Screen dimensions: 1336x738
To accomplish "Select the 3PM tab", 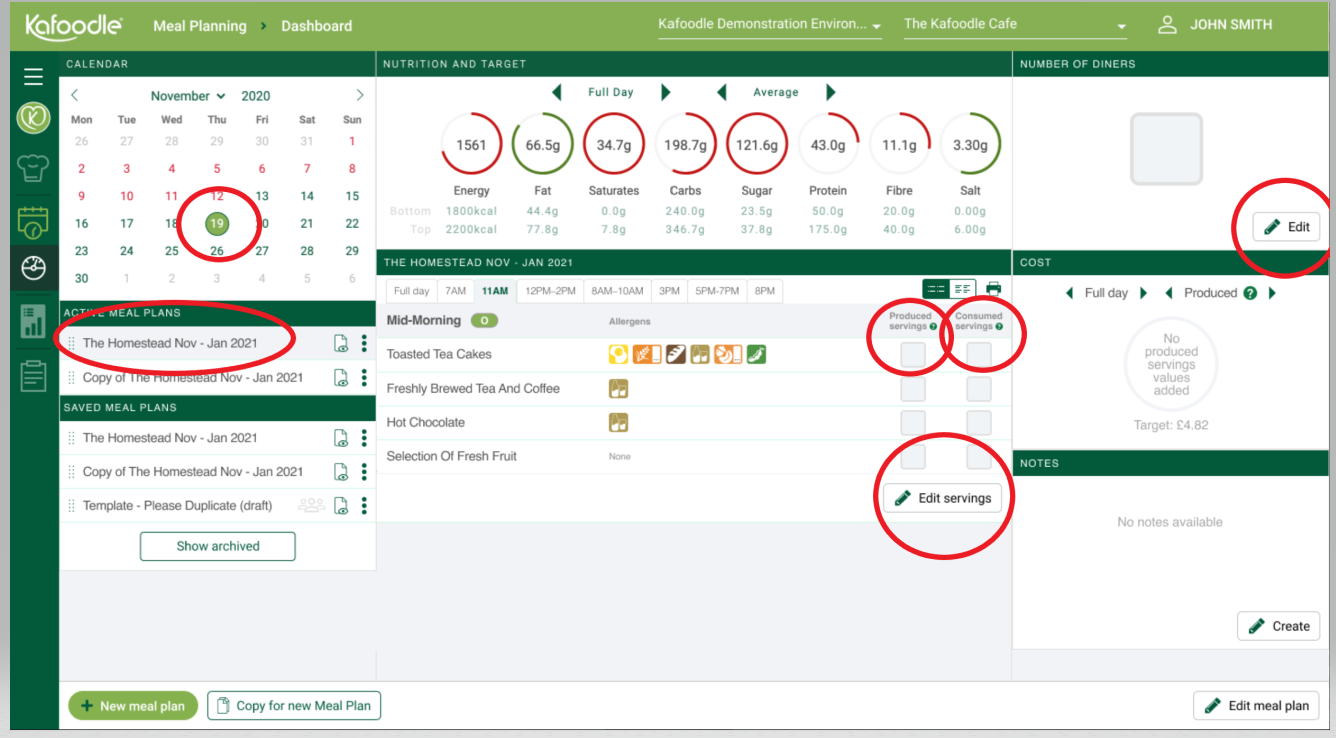I will click(670, 291).
